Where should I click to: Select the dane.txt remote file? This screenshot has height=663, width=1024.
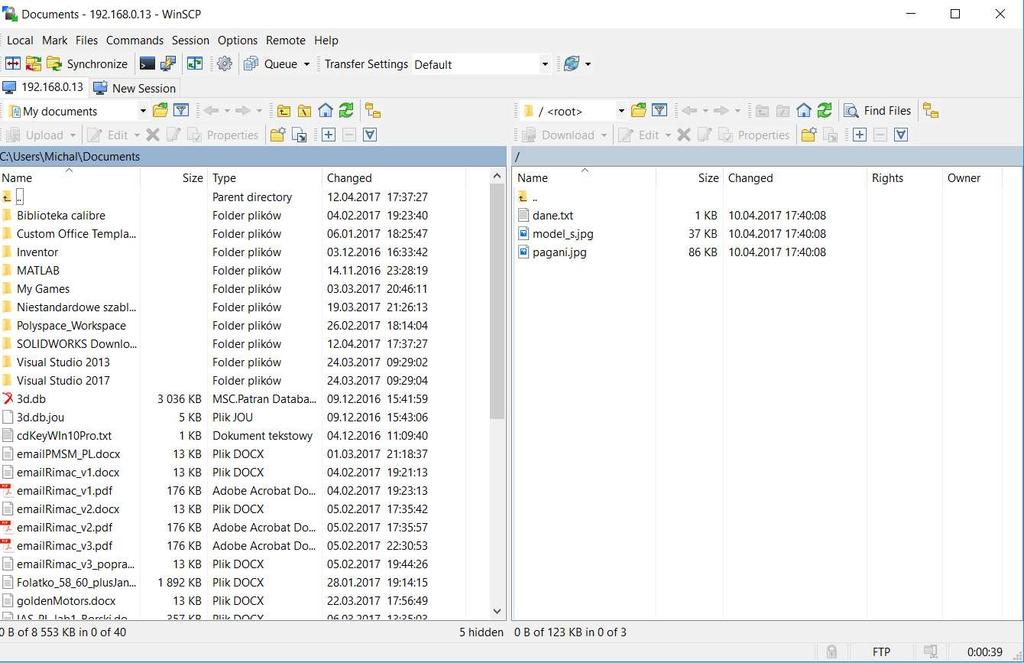(x=552, y=215)
